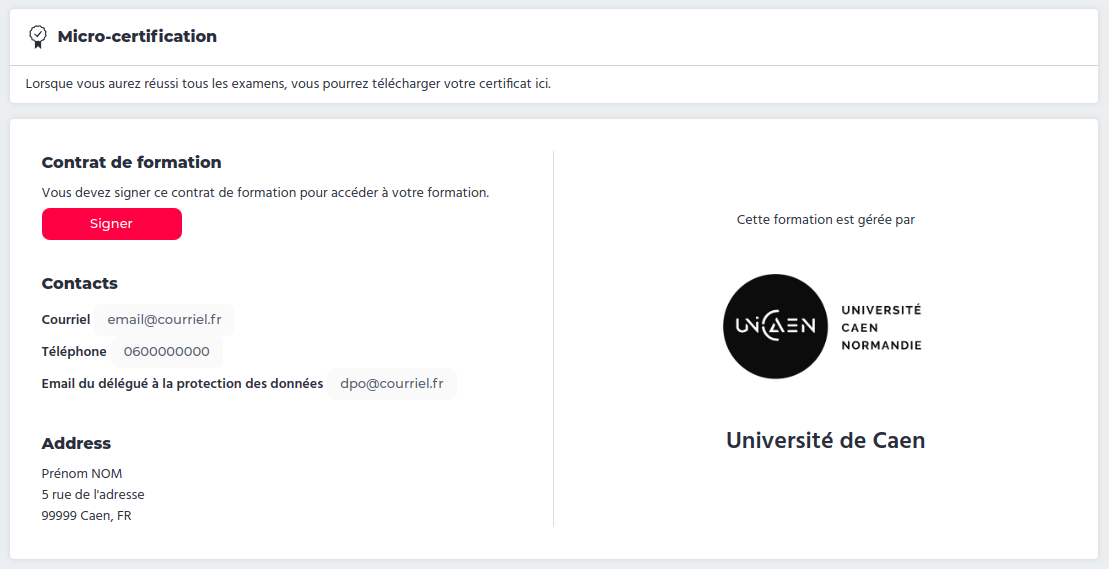This screenshot has height=569, width=1109.
Task: Click the 'Université de Caen' title
Action: [x=825, y=440]
